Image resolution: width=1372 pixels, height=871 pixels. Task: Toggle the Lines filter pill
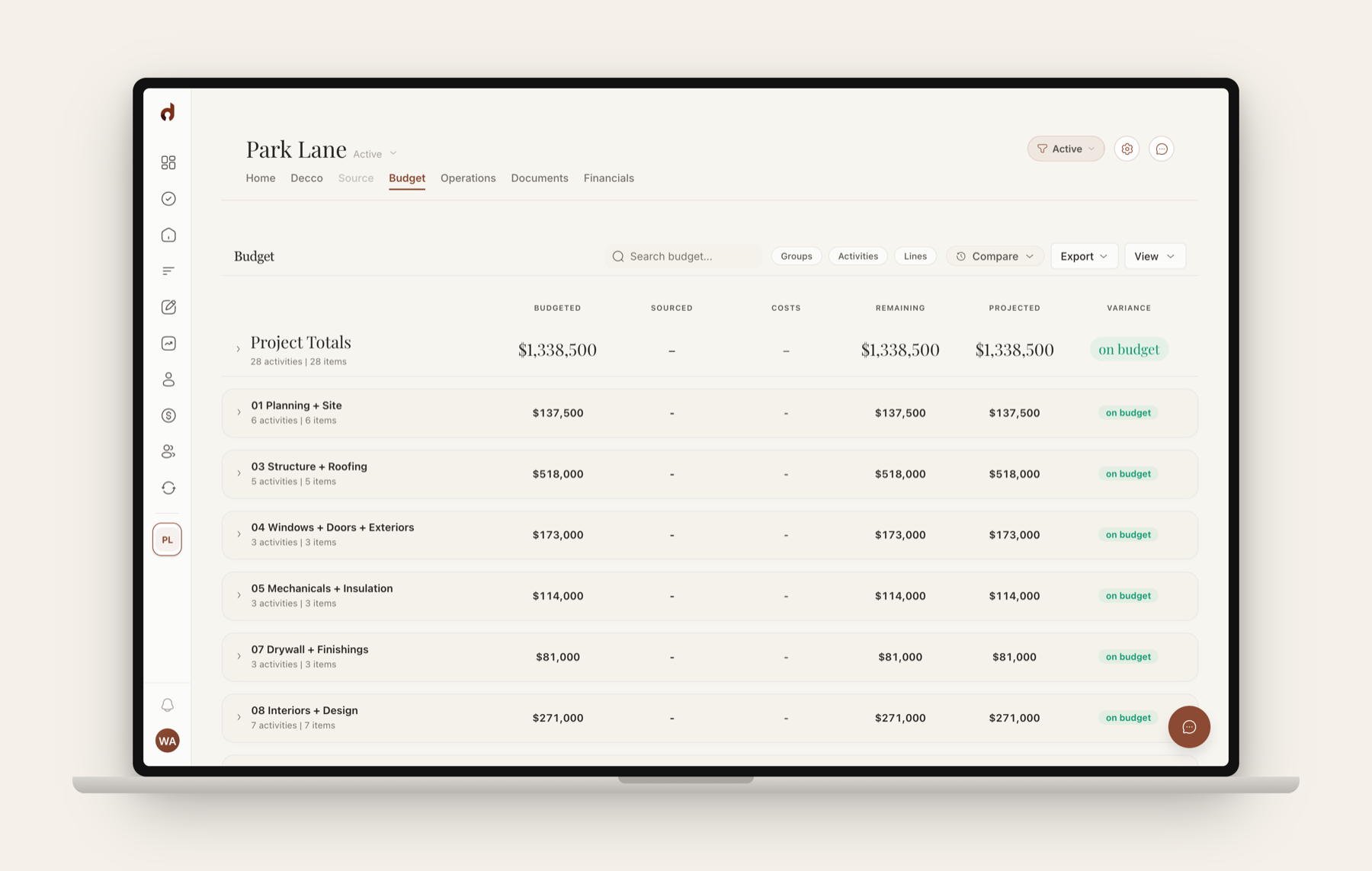click(915, 256)
